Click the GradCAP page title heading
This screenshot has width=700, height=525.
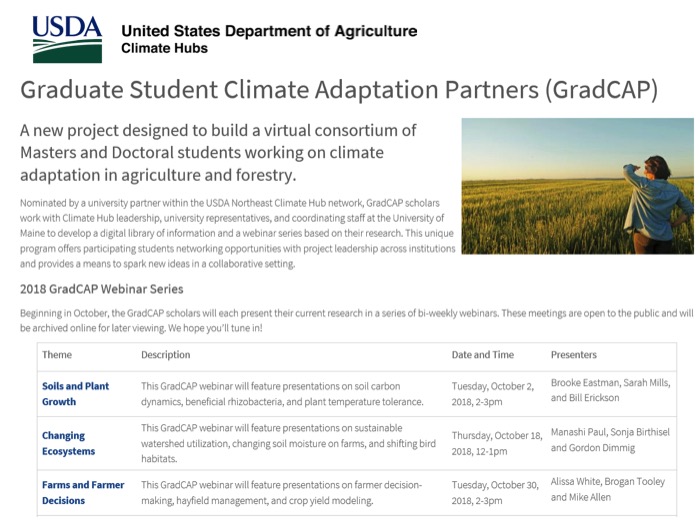point(339,90)
